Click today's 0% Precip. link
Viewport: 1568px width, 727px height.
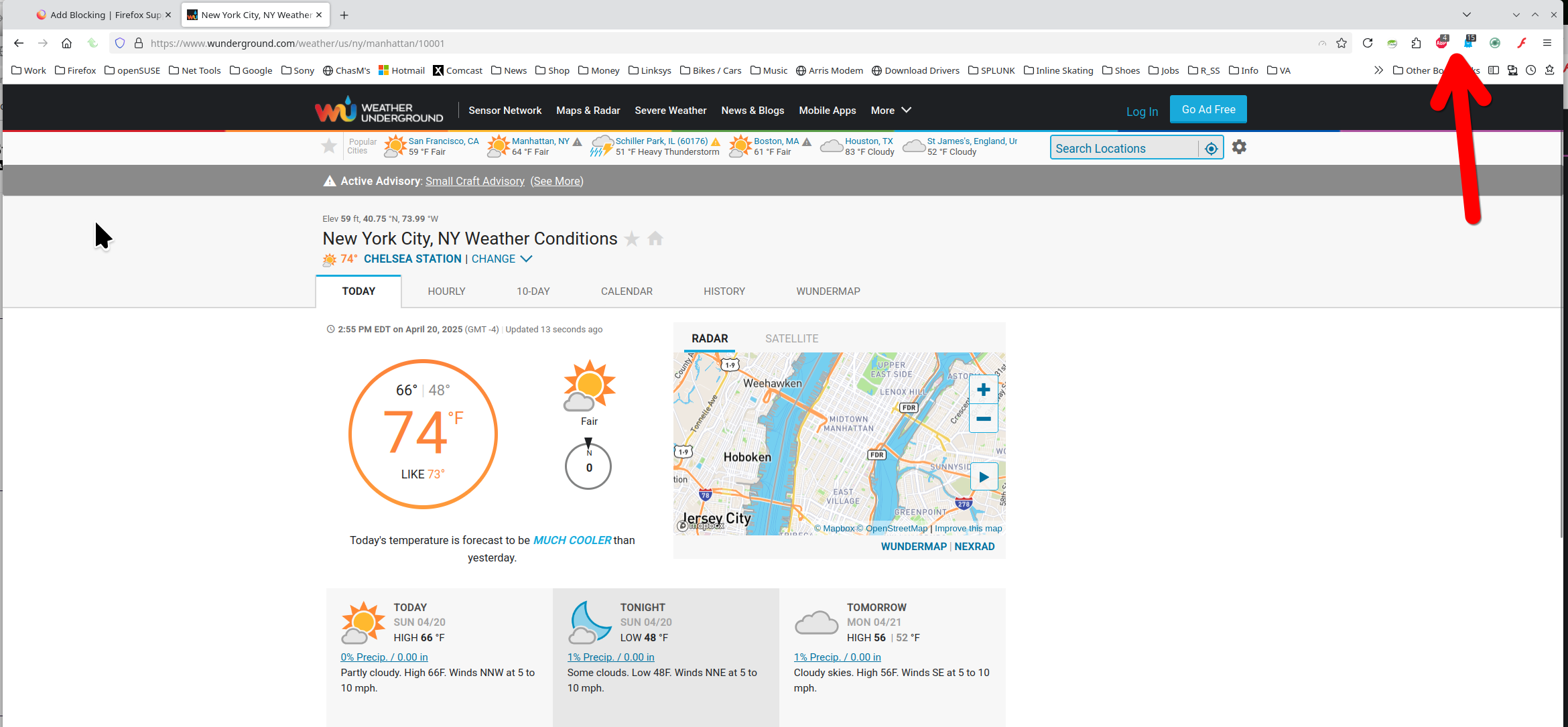coord(384,657)
